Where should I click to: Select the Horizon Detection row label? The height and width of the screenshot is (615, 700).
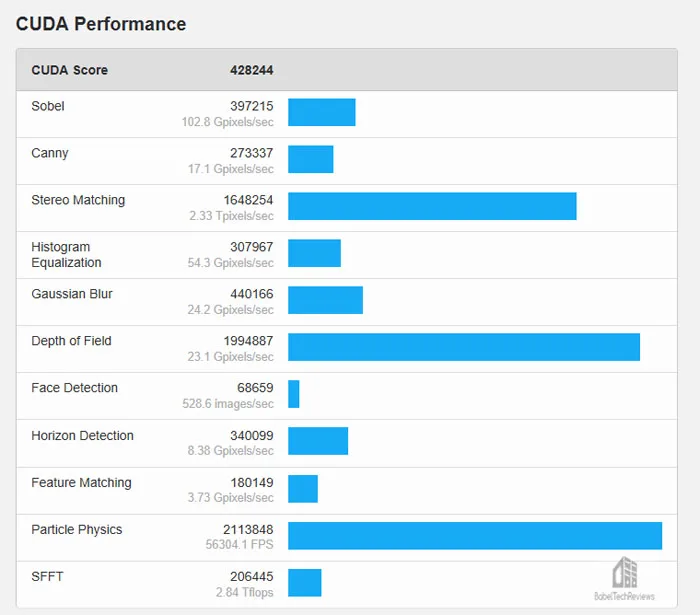(83, 436)
